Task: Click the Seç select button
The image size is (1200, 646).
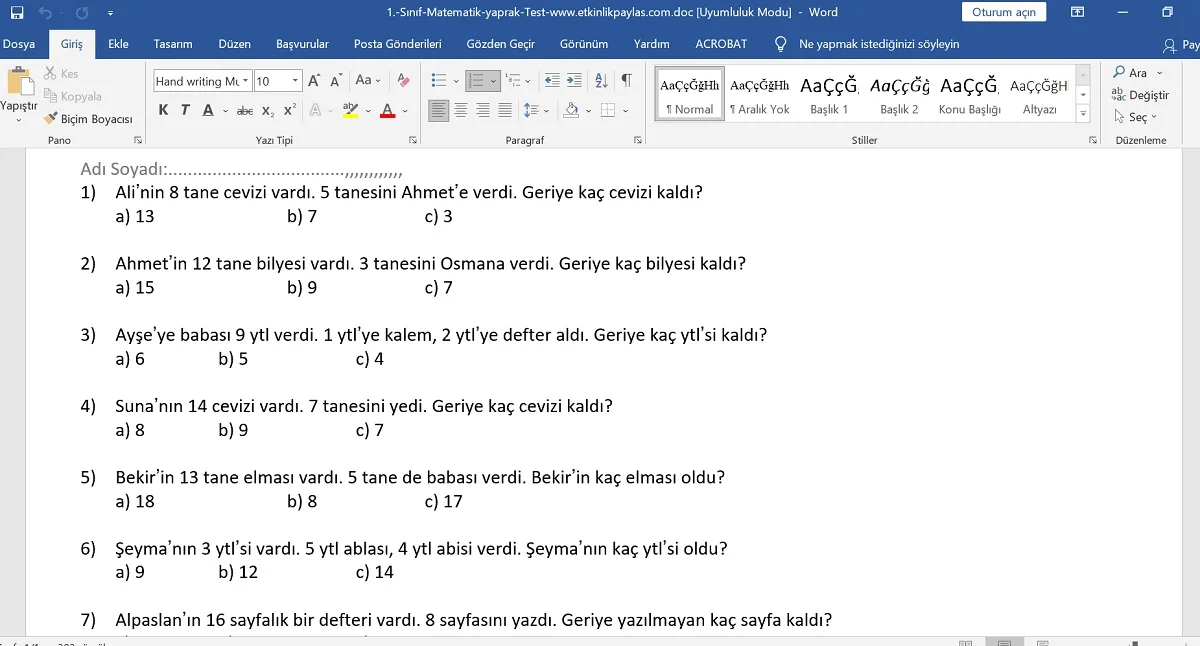Action: [1136, 117]
